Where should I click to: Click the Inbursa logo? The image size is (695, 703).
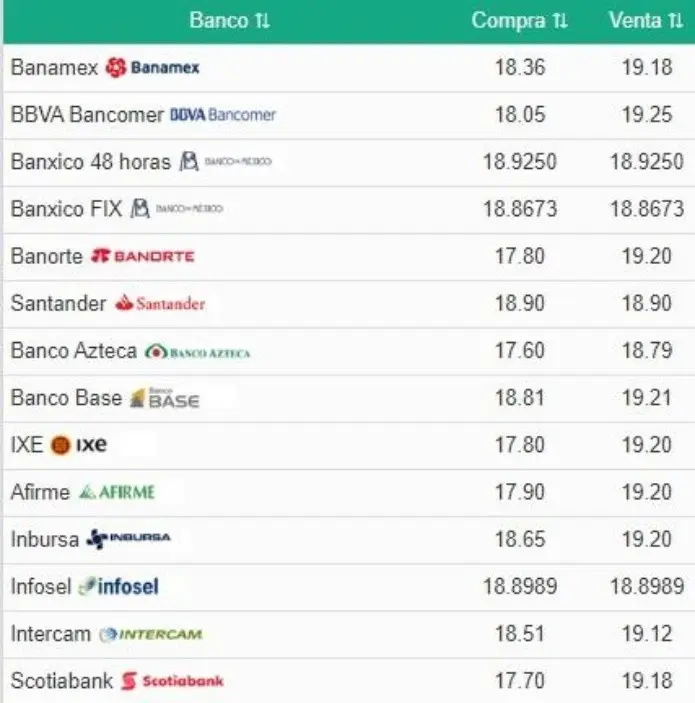coord(128,538)
